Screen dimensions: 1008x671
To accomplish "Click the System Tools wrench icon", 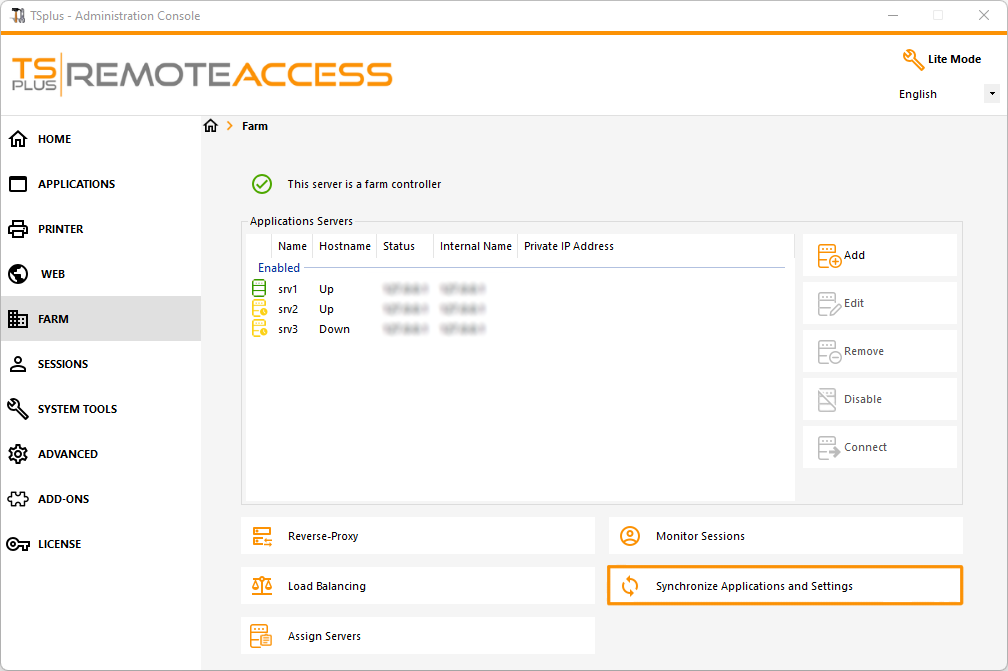I will click(x=18, y=409).
